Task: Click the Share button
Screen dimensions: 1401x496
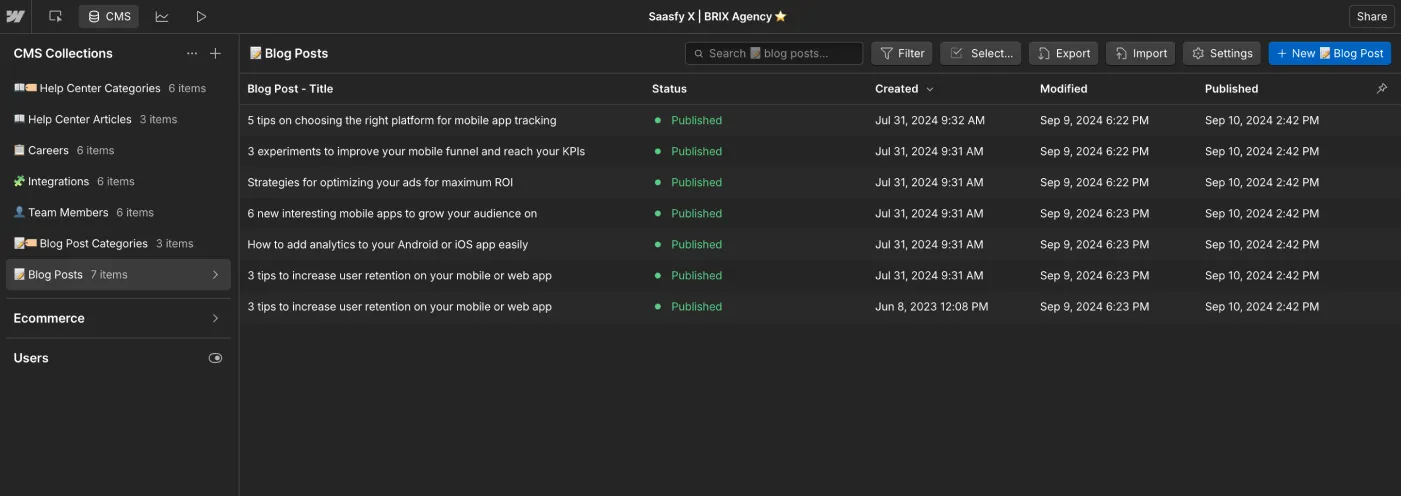Action: point(1371,16)
